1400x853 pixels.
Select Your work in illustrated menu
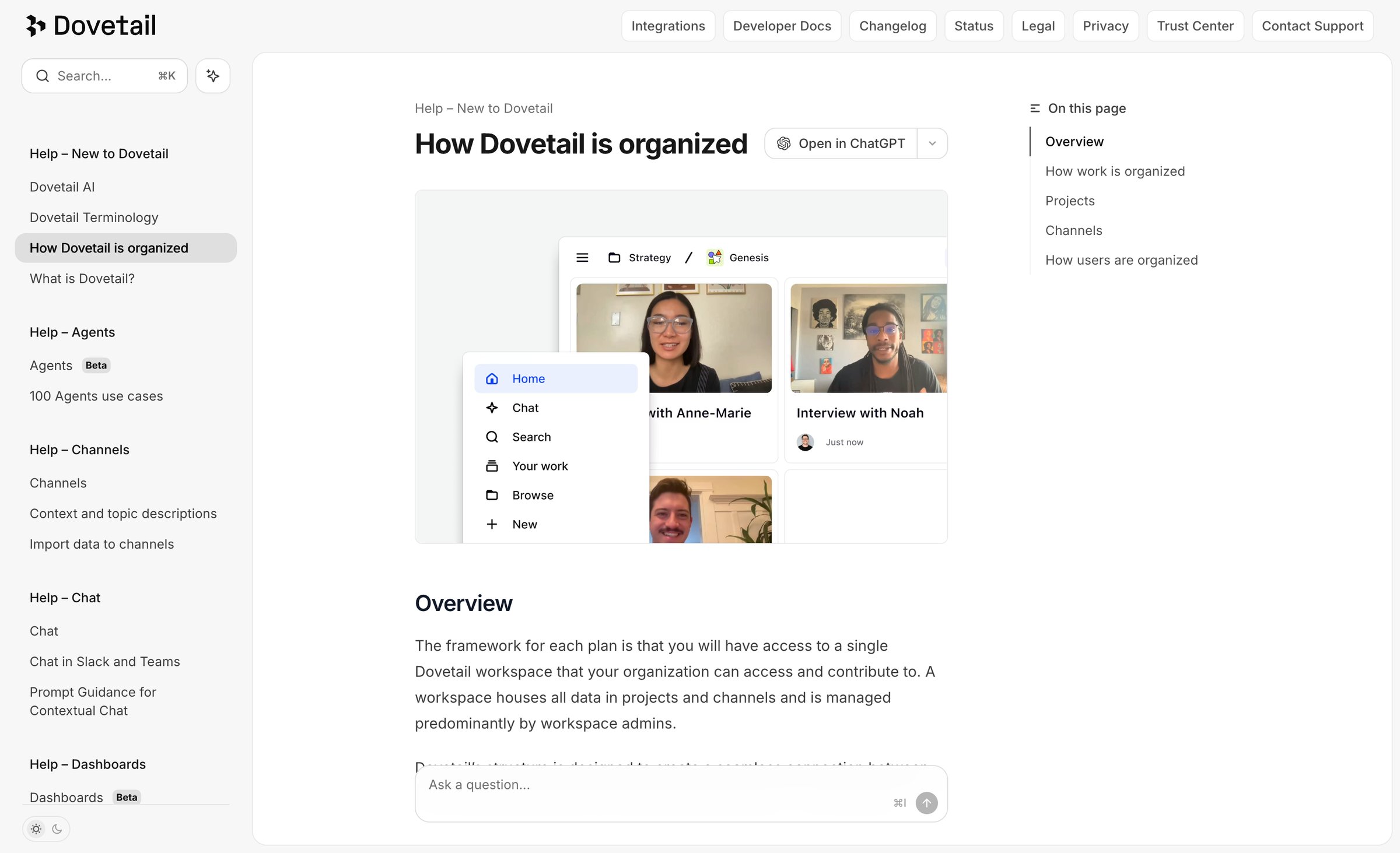556,466
